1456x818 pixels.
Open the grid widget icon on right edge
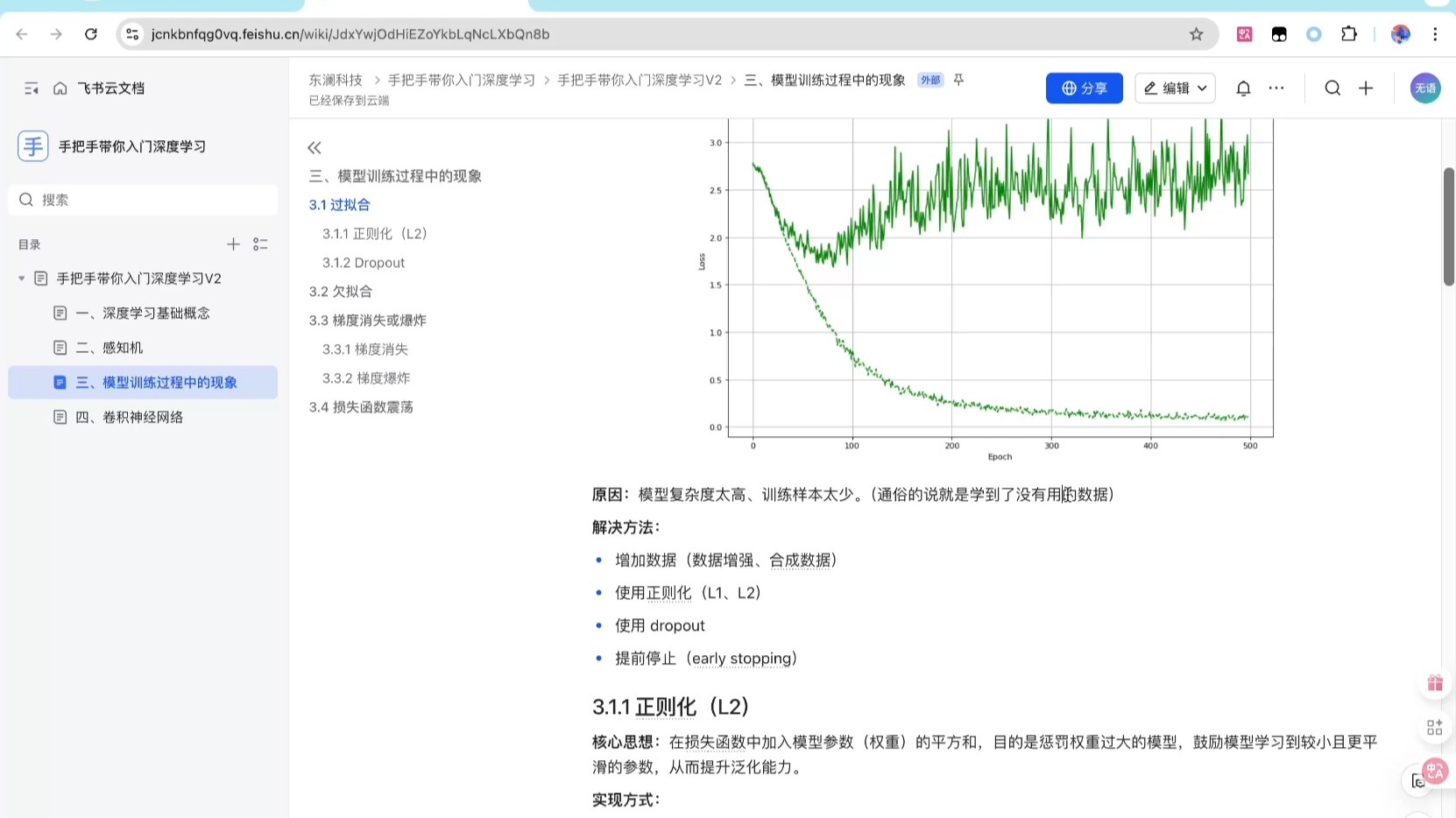coord(1435,727)
